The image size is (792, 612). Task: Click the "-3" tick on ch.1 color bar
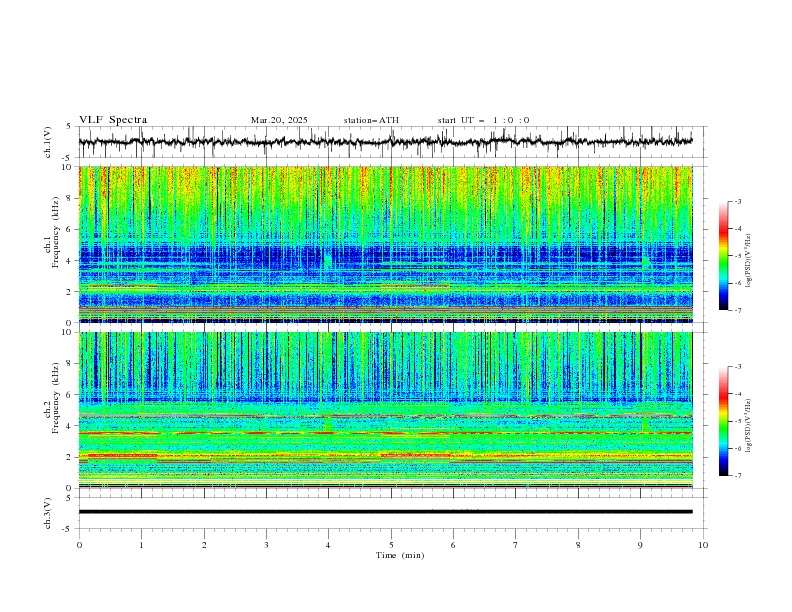tap(738, 201)
